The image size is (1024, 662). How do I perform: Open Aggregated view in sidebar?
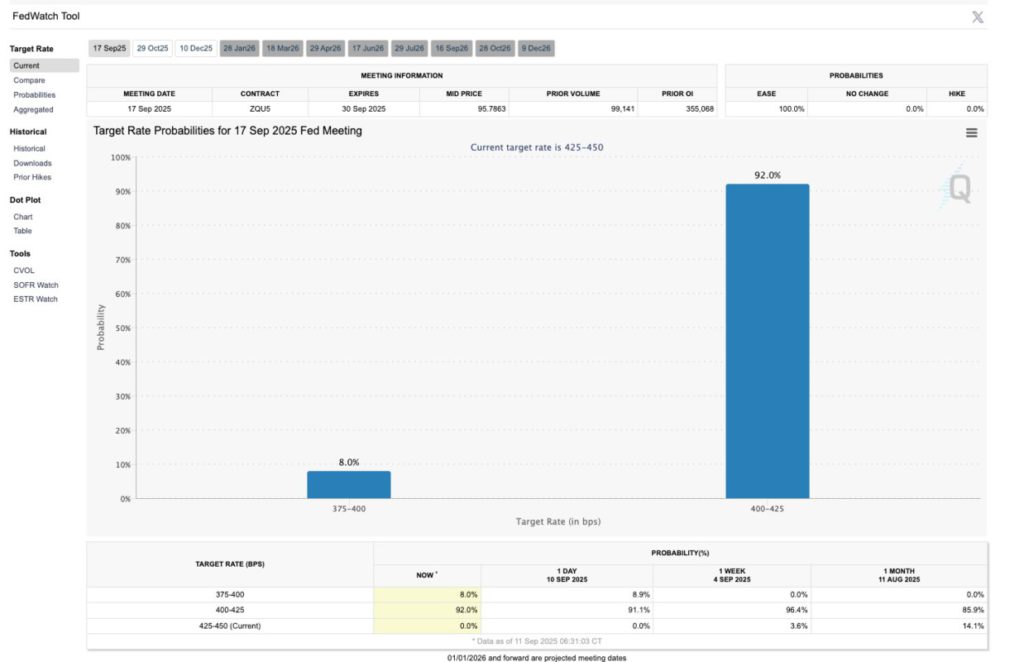coord(33,109)
